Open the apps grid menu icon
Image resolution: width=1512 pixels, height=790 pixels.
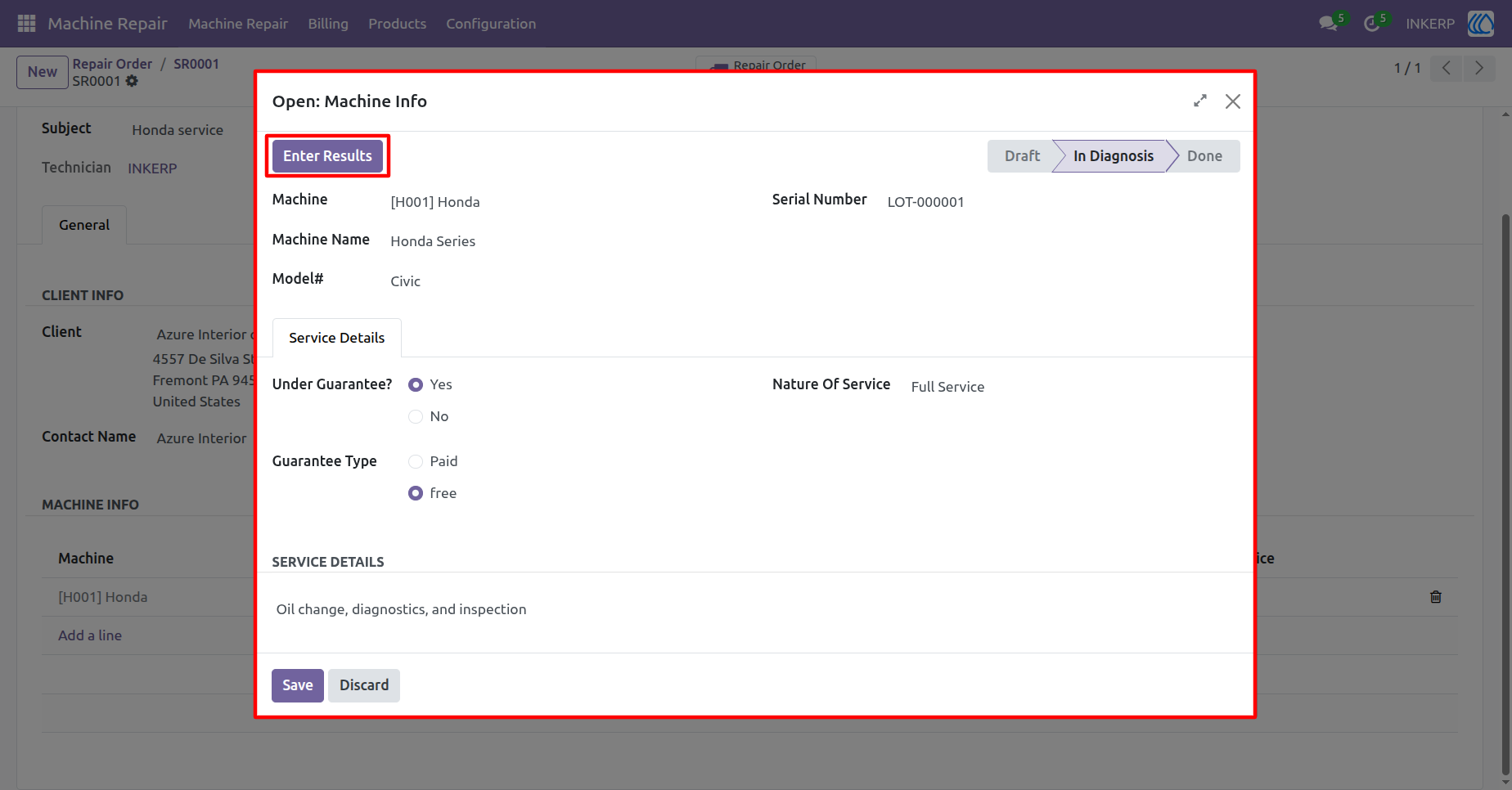26,24
